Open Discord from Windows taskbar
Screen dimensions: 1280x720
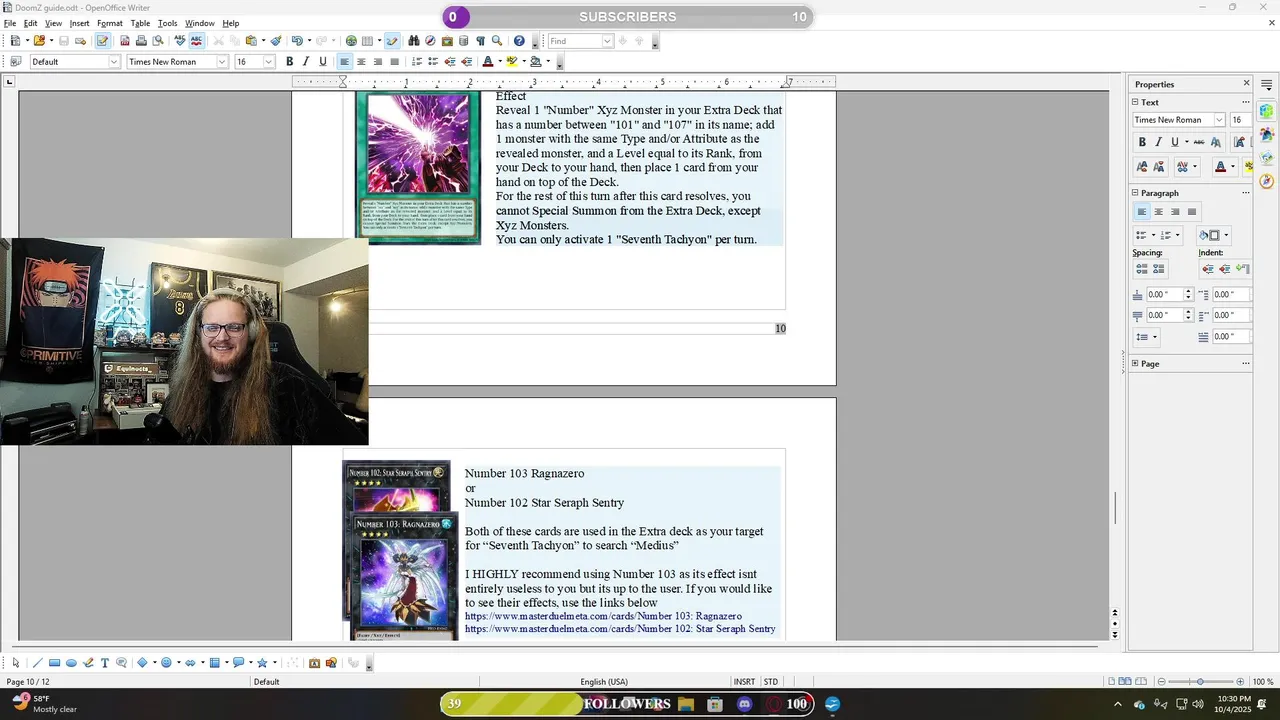pyautogui.click(x=744, y=704)
